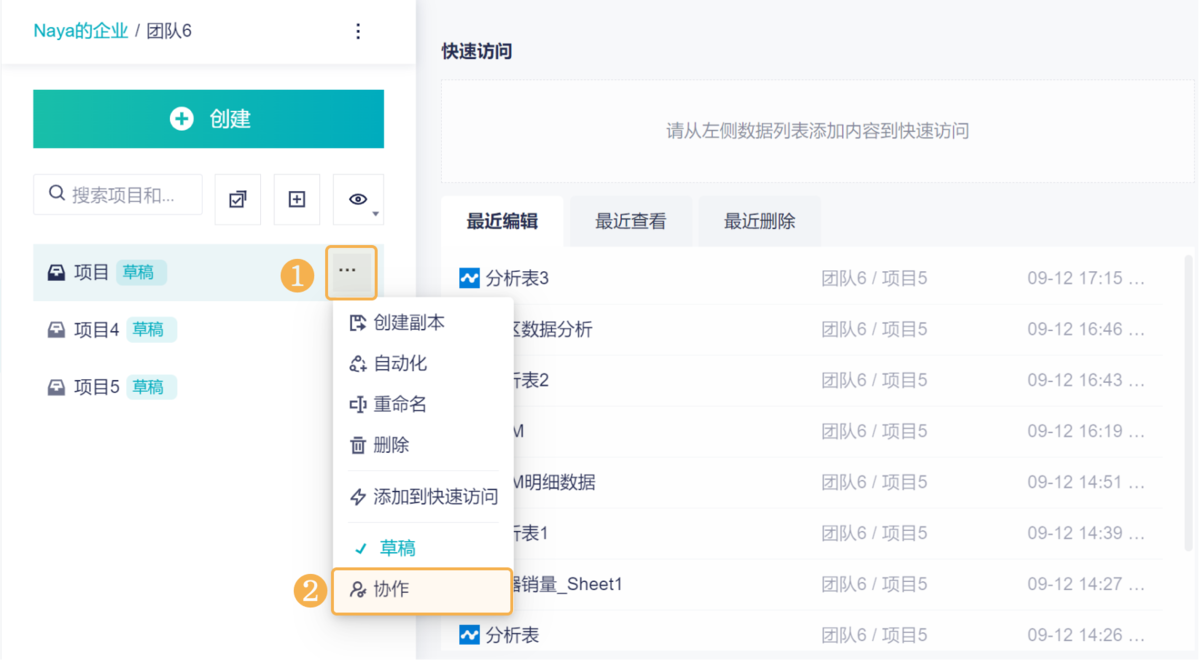Select 项目4 in the project list
The image size is (1200, 660).
97,329
